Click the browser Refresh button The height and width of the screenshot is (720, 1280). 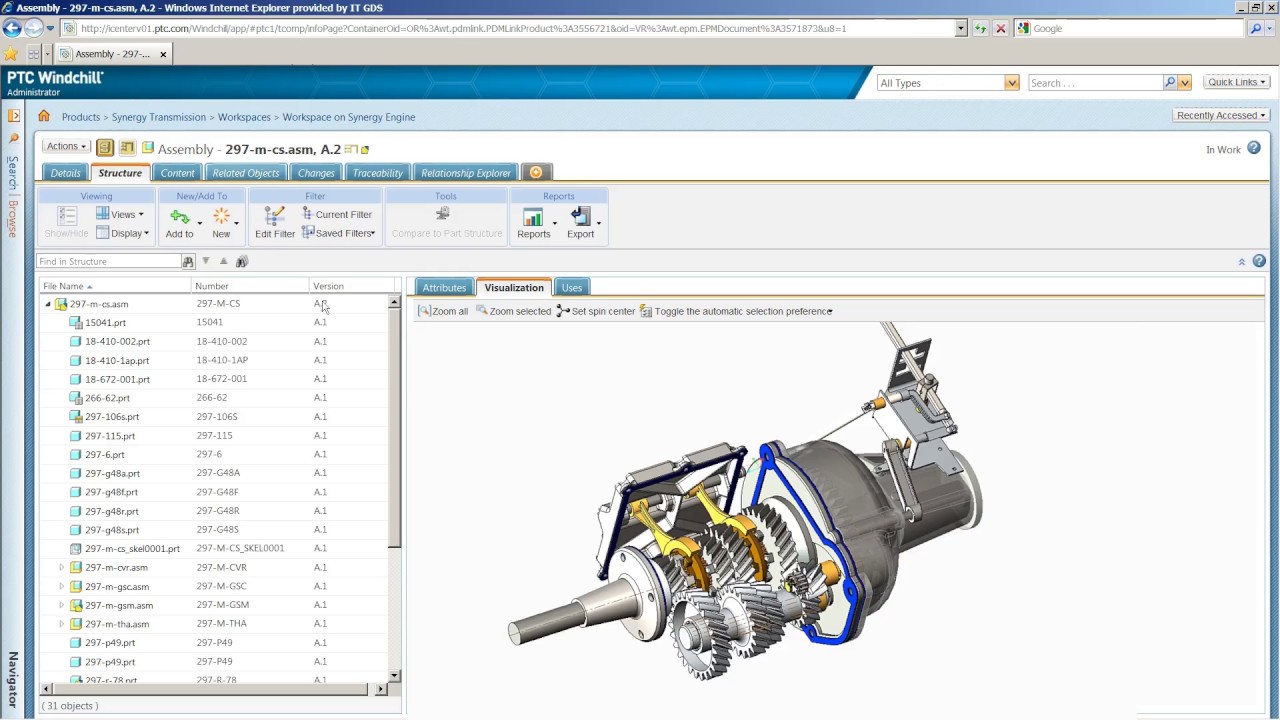pyautogui.click(x=980, y=28)
